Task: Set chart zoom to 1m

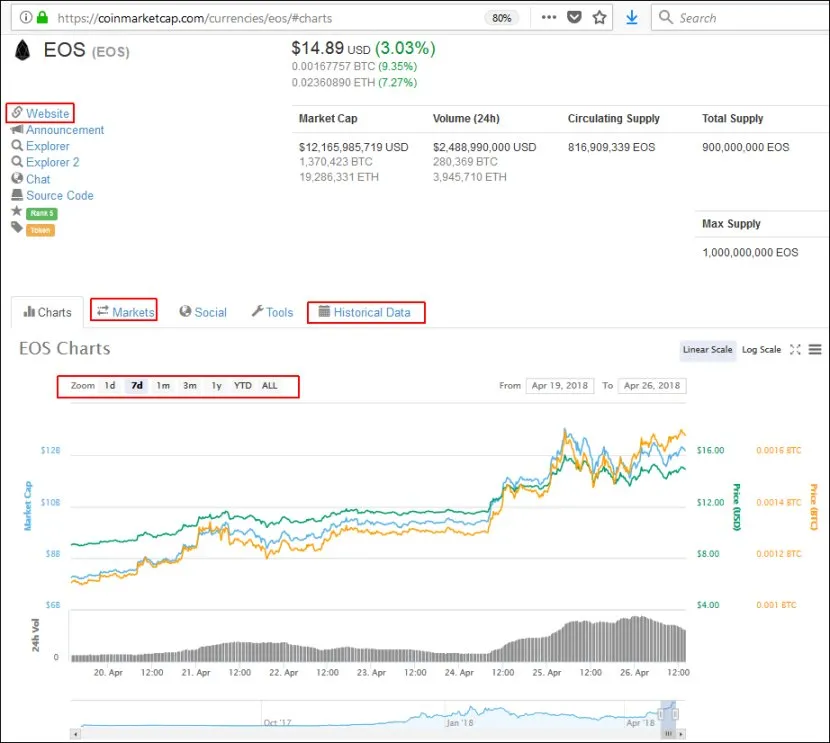Action: click(163, 386)
